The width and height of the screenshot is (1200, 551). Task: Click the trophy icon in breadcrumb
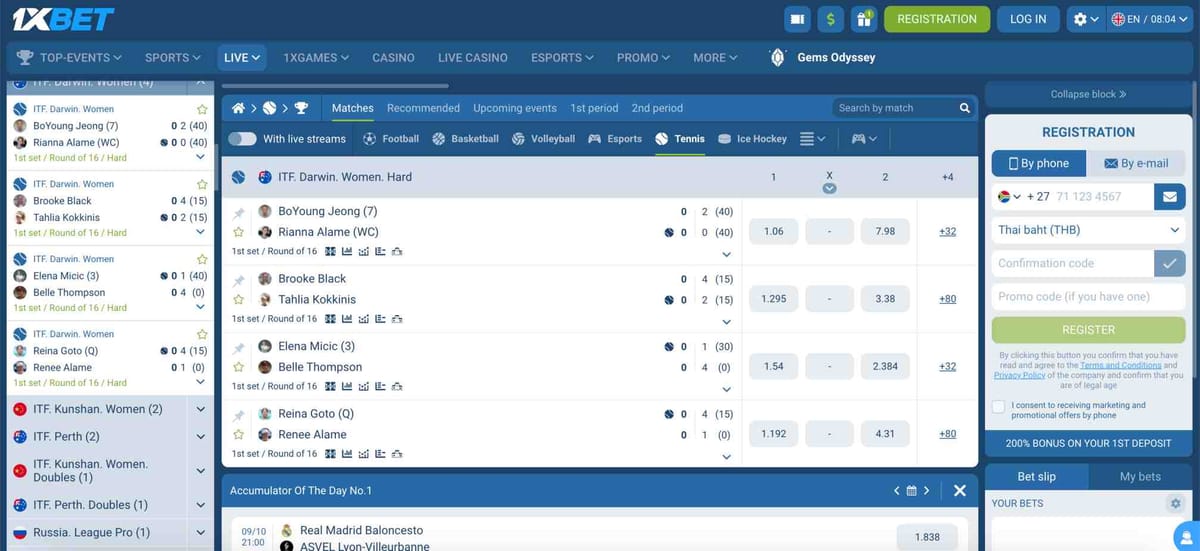pos(301,108)
